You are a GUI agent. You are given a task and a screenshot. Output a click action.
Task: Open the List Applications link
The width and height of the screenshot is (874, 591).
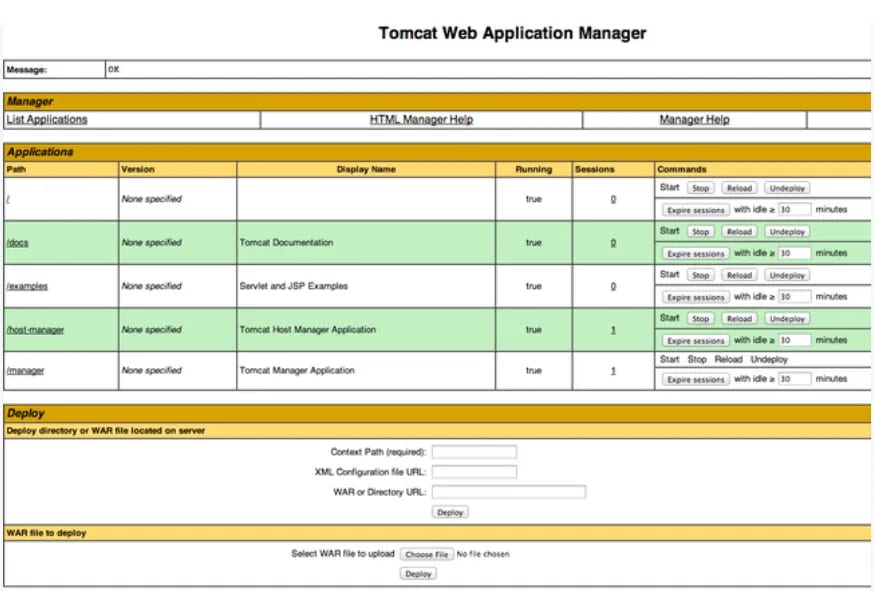47,119
